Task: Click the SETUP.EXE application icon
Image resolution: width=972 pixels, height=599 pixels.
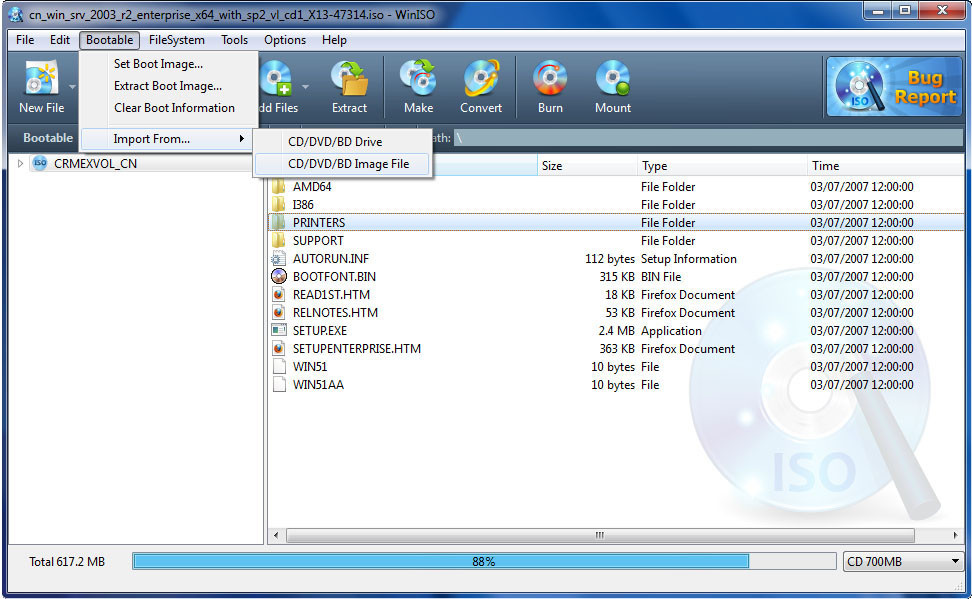Action: pos(279,330)
